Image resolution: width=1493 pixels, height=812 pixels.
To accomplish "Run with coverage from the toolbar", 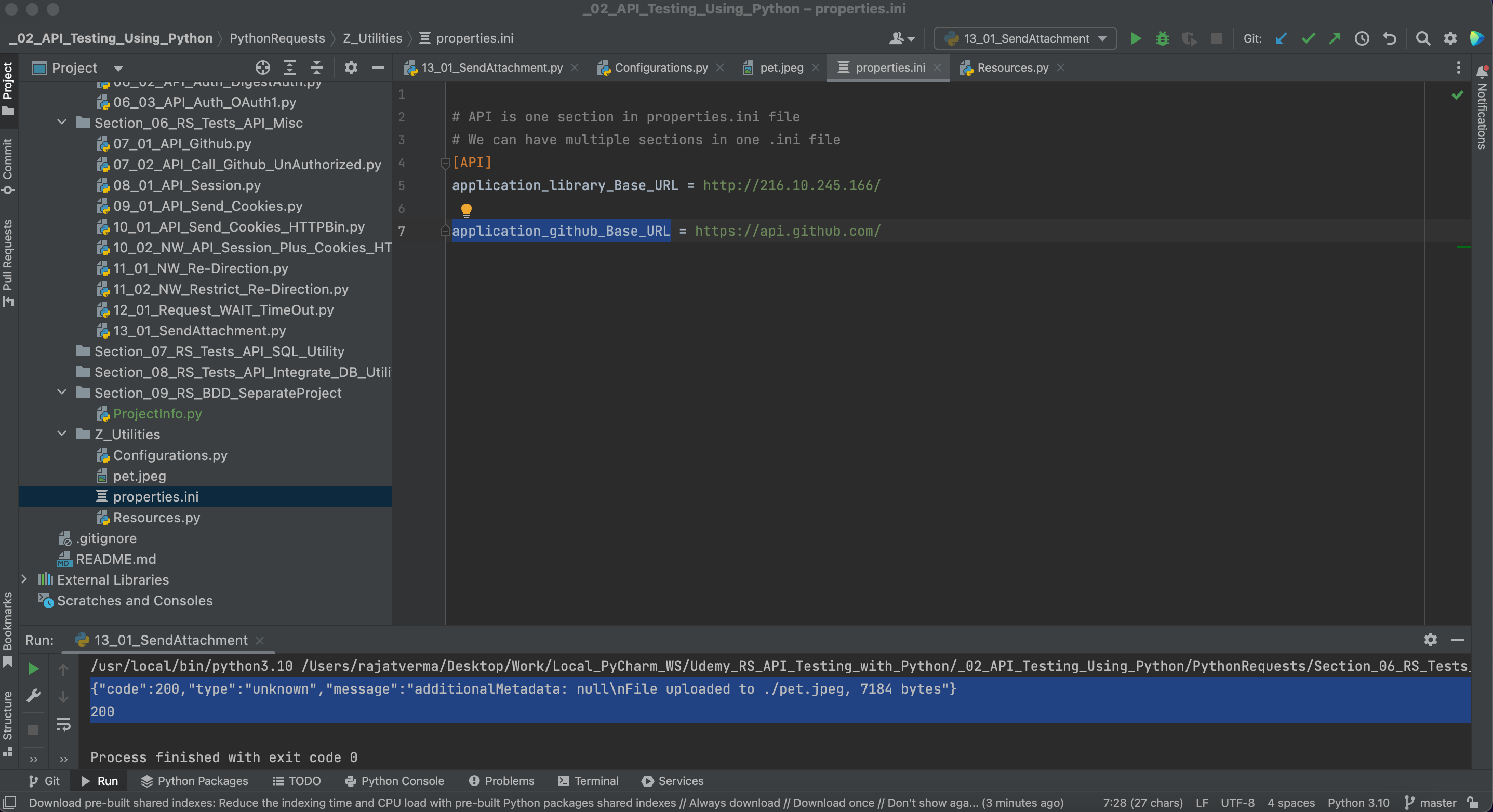I will point(1189,38).
